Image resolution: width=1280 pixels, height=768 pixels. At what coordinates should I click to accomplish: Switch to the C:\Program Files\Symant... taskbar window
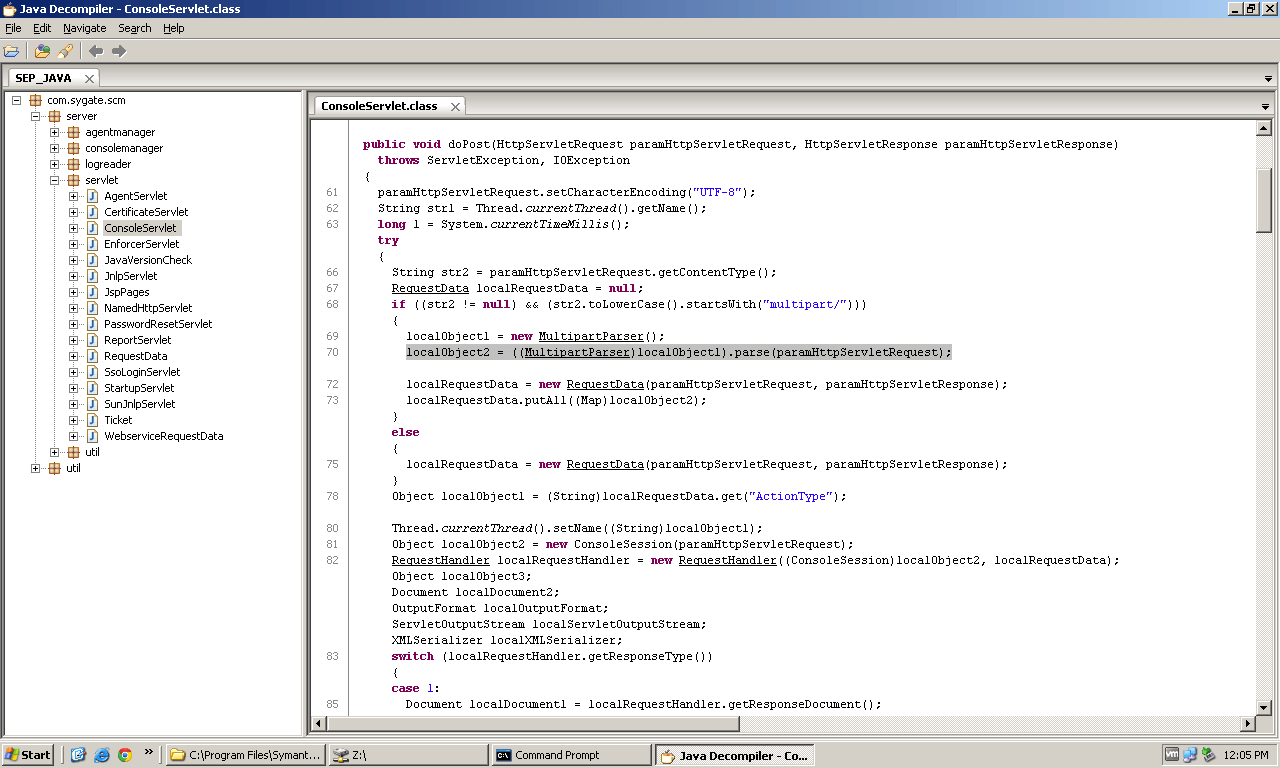click(x=246, y=755)
